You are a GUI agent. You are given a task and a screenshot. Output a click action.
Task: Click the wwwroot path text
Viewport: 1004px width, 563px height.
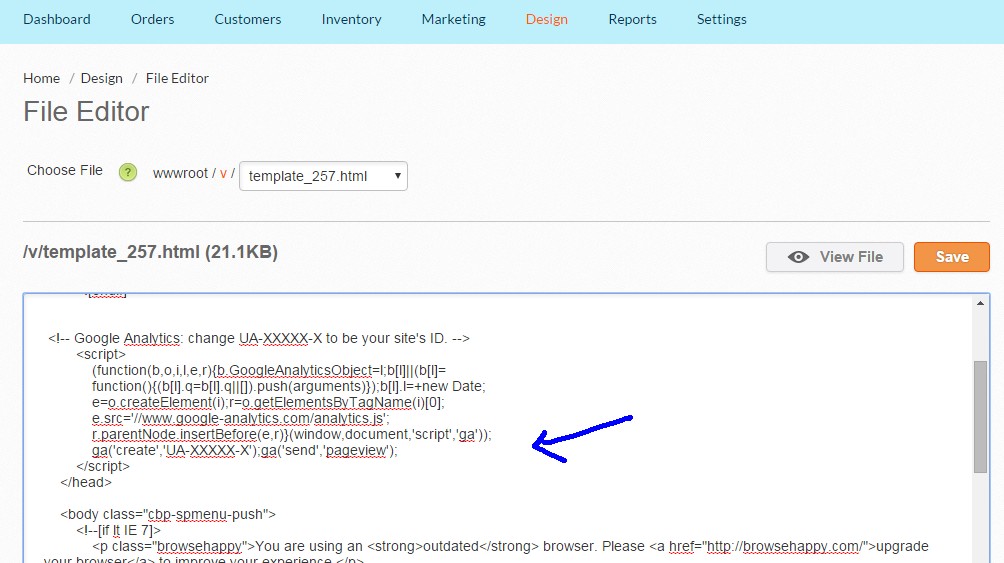[180, 173]
